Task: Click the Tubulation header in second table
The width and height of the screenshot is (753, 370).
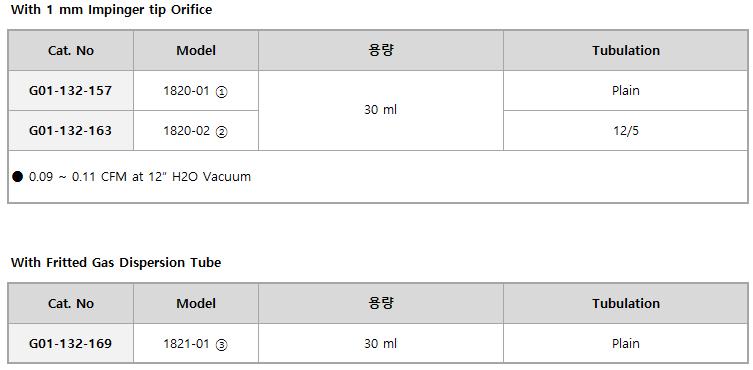Action: tap(626, 304)
